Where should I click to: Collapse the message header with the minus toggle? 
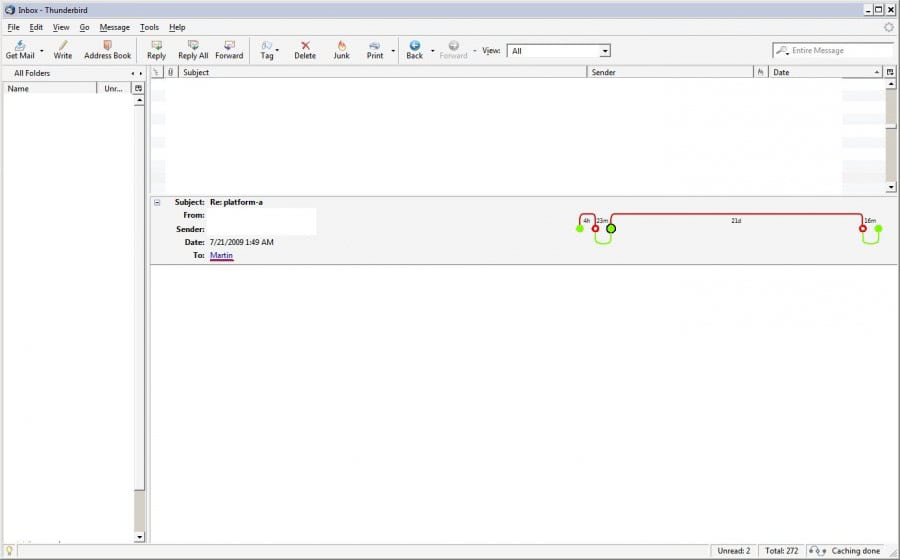(157, 202)
